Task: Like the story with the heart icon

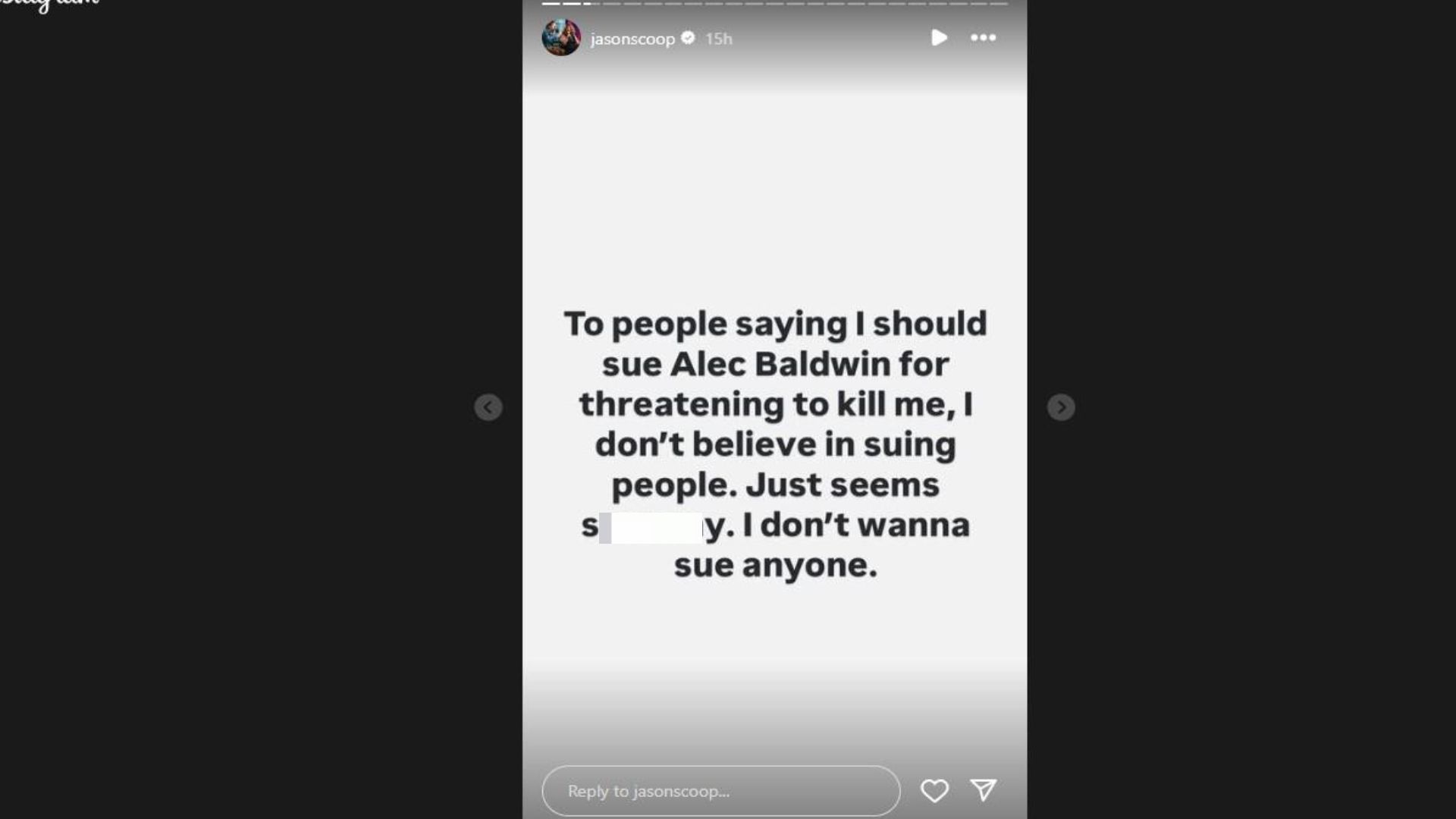Action: click(934, 791)
